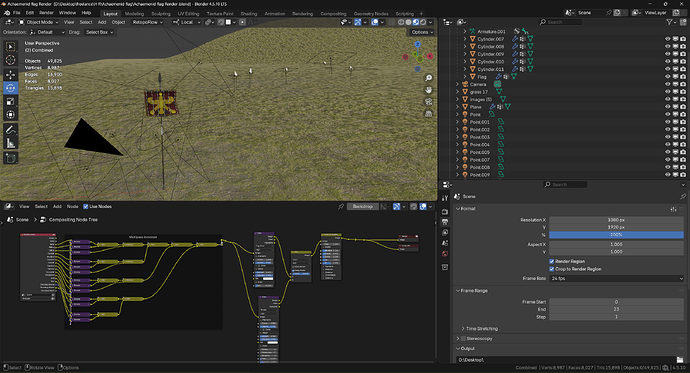Click the pin icon in Properties header
The width and height of the screenshot is (690, 373).
pyautogui.click(x=683, y=197)
